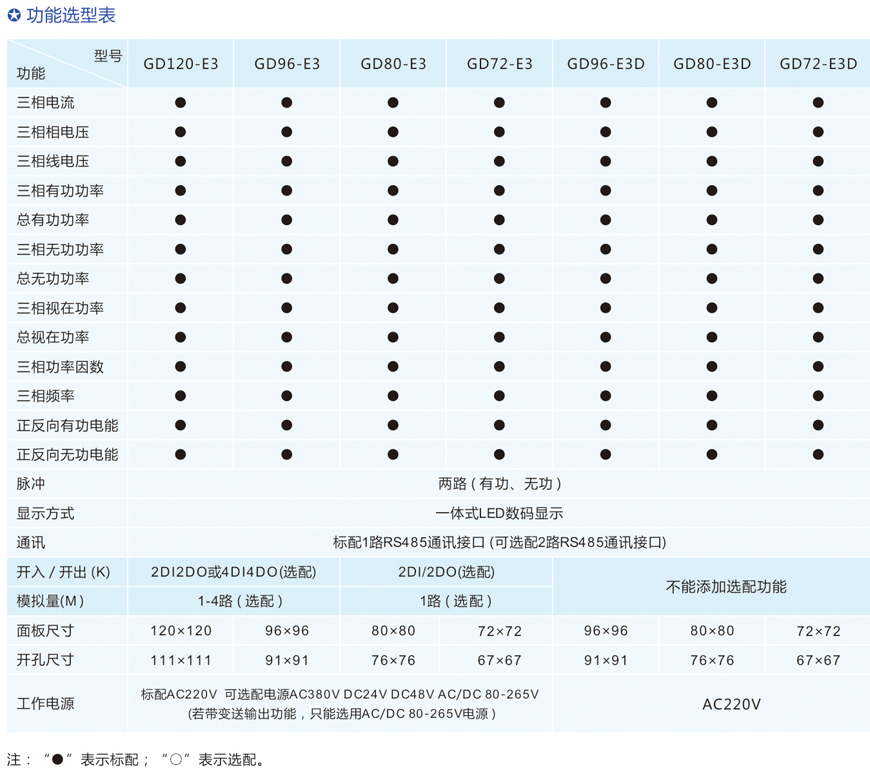Select the 总无功功率 row label
This screenshot has width=870, height=774.
coord(53,279)
